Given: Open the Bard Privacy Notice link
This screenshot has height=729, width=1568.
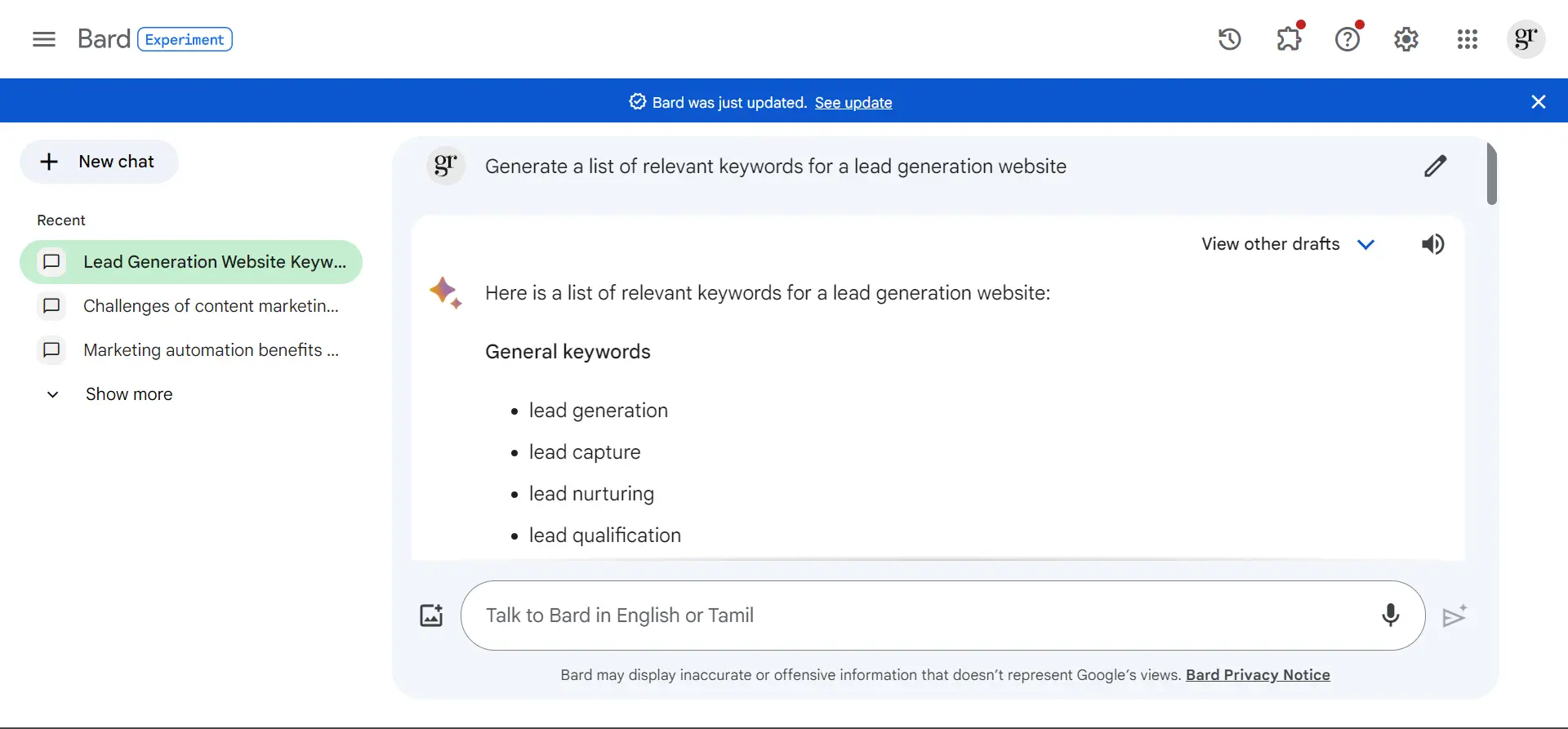Looking at the screenshot, I should (1258, 675).
